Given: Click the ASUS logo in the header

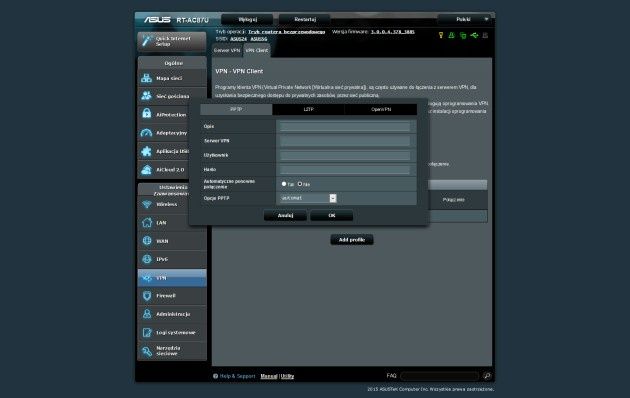Looking at the screenshot, I should 157,19.
